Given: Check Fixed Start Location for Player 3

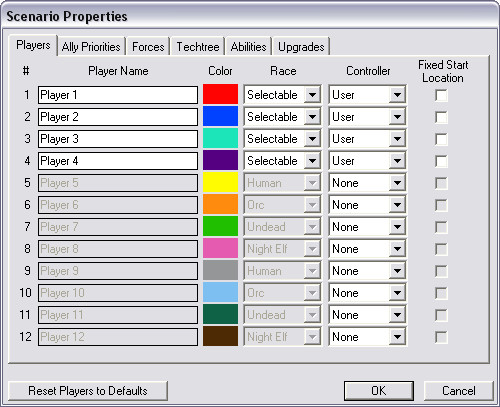Looking at the screenshot, I should pyautogui.click(x=441, y=139).
